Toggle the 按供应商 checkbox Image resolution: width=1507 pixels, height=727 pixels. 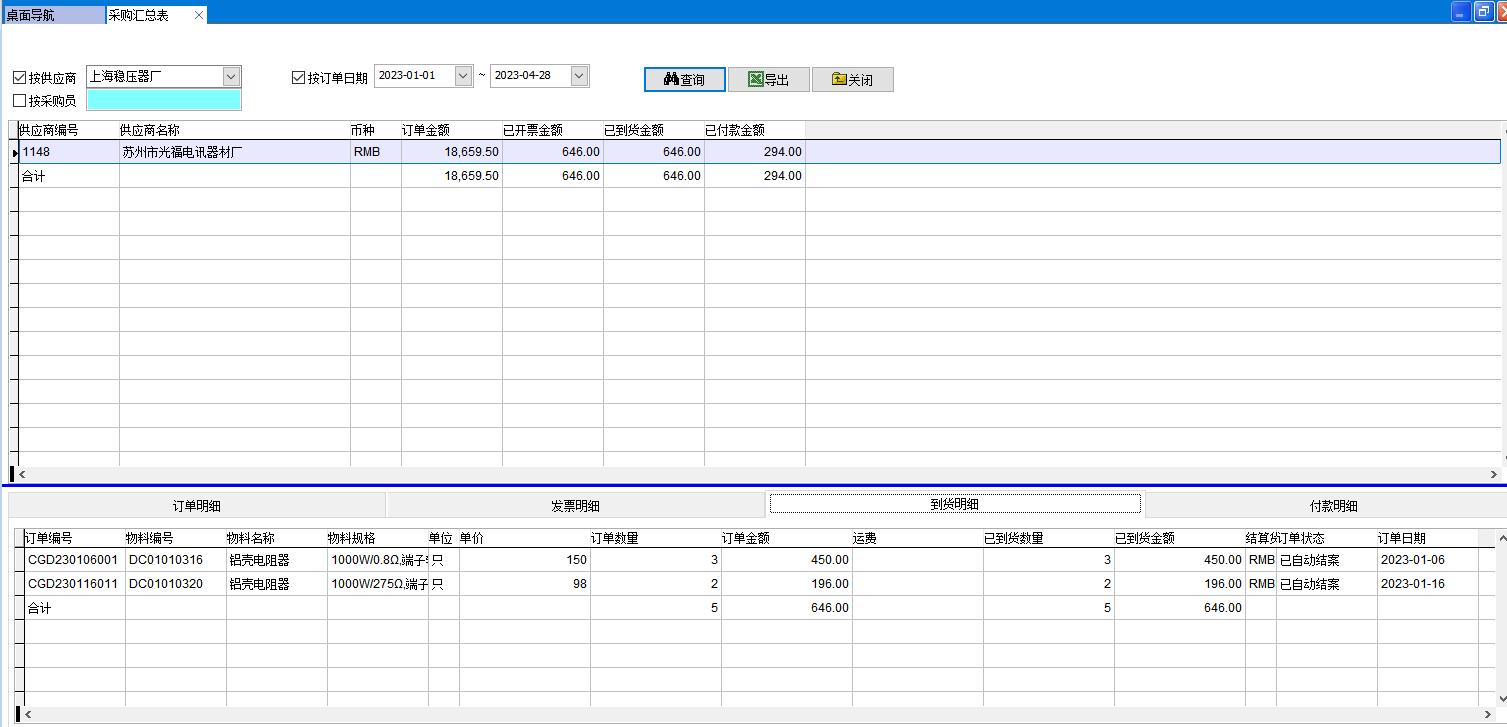coord(20,78)
